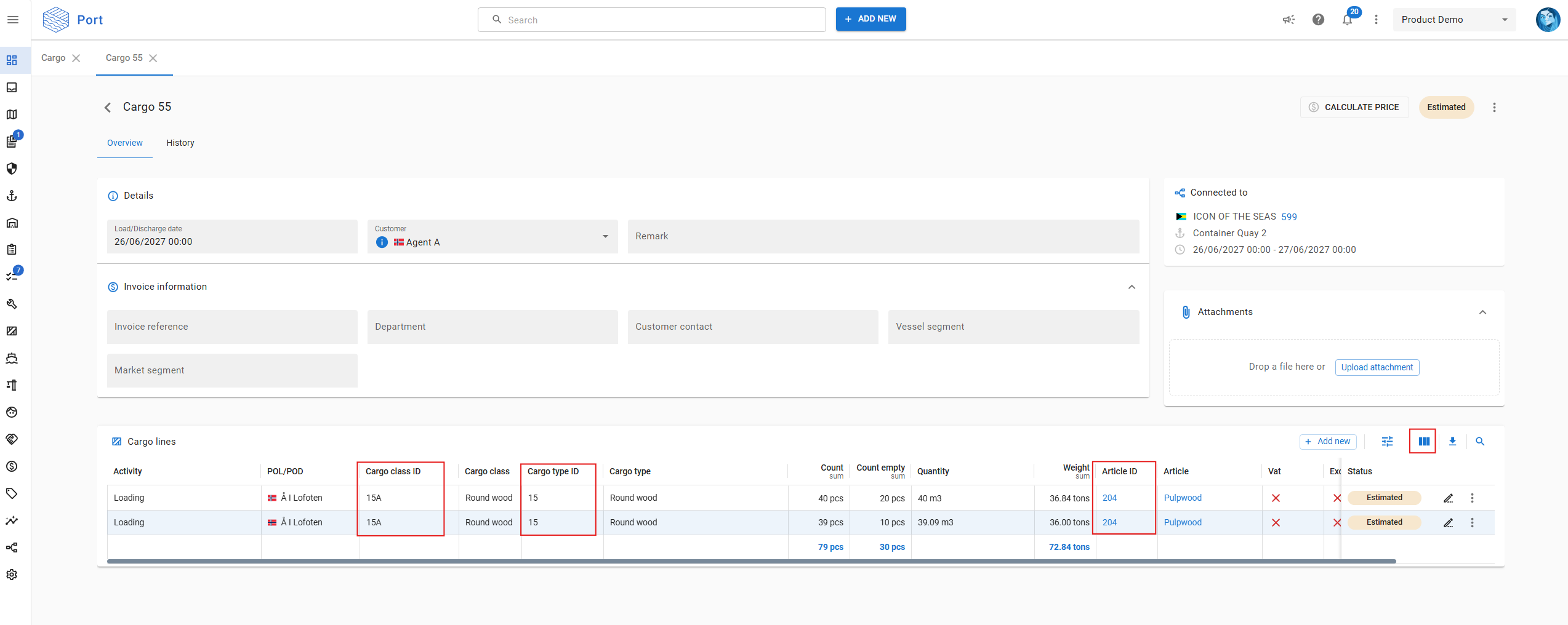Viewport: 1568px width, 625px height.
Task: Download the Cargo lines table
Action: pos(1452,442)
